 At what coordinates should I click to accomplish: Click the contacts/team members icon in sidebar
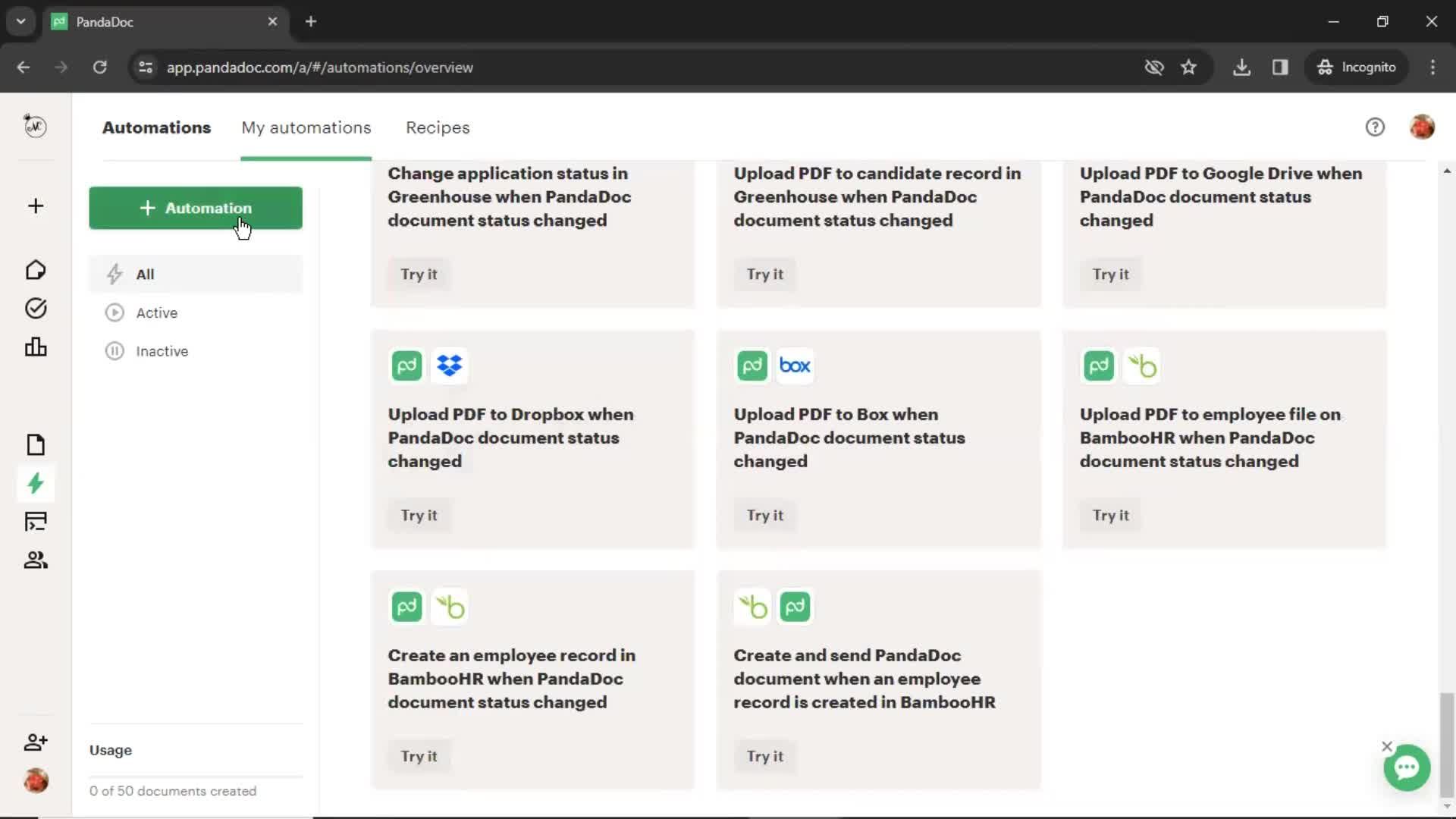[35, 559]
